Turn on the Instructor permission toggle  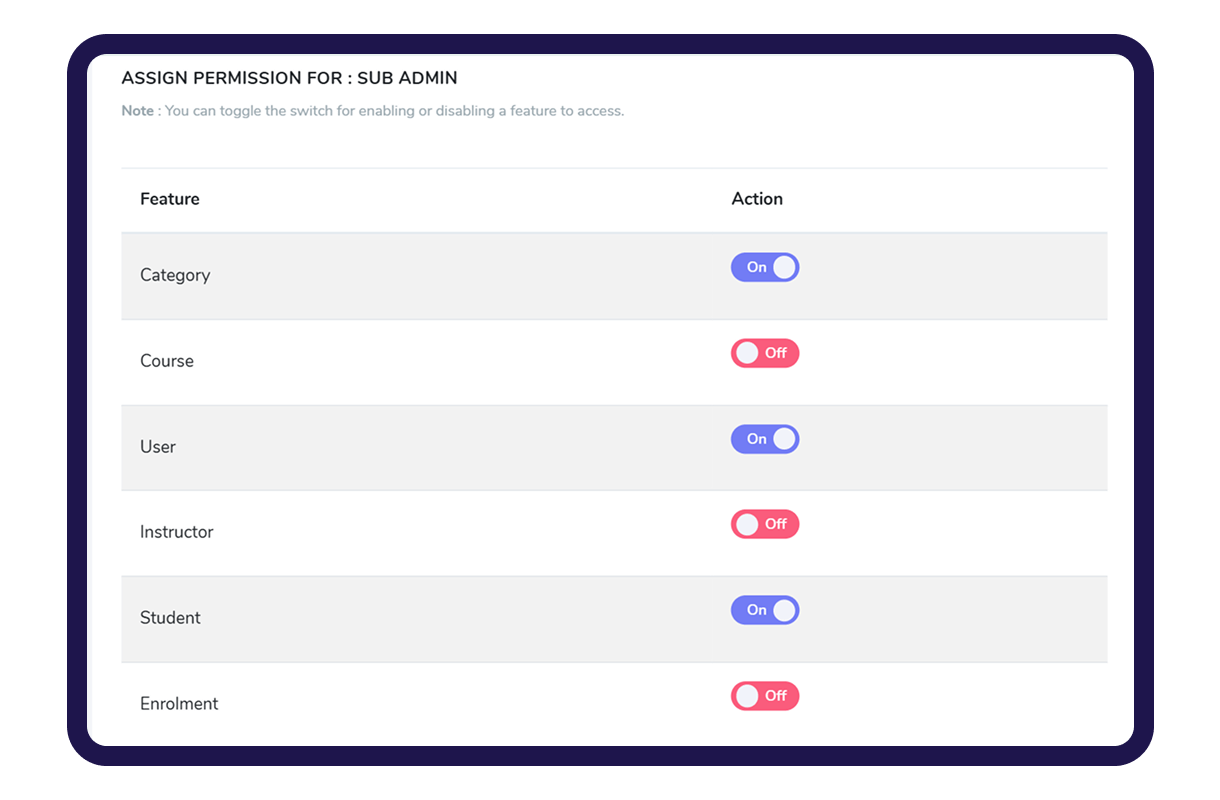[765, 524]
